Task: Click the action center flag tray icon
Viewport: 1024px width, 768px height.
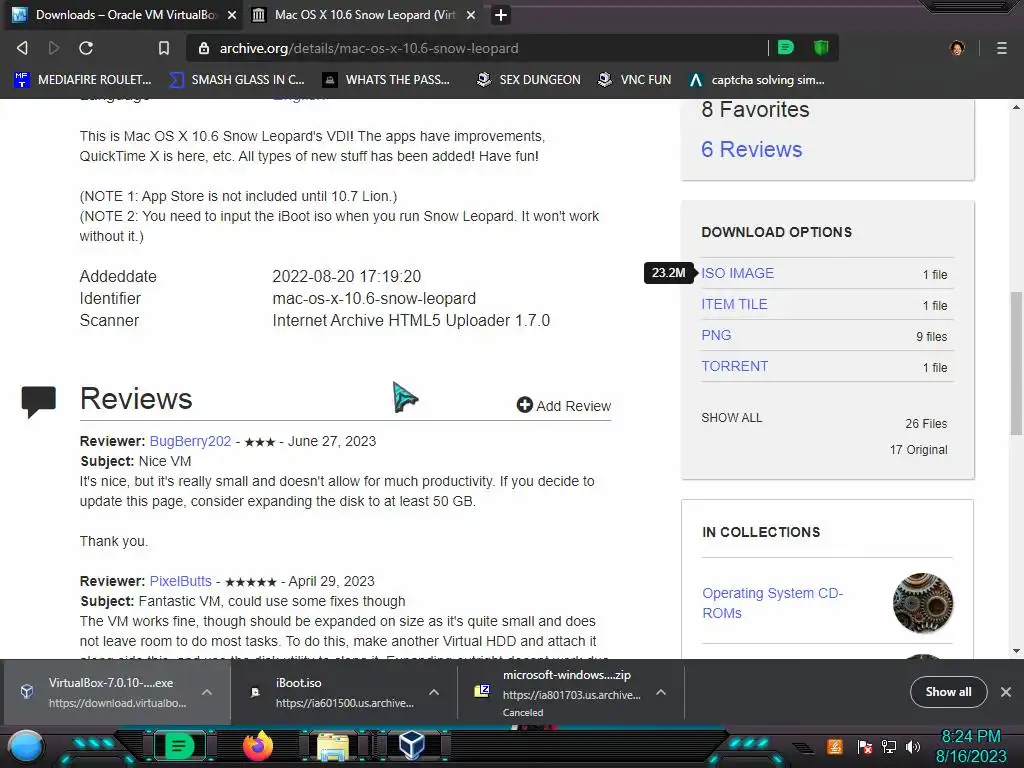Action: click(x=865, y=746)
